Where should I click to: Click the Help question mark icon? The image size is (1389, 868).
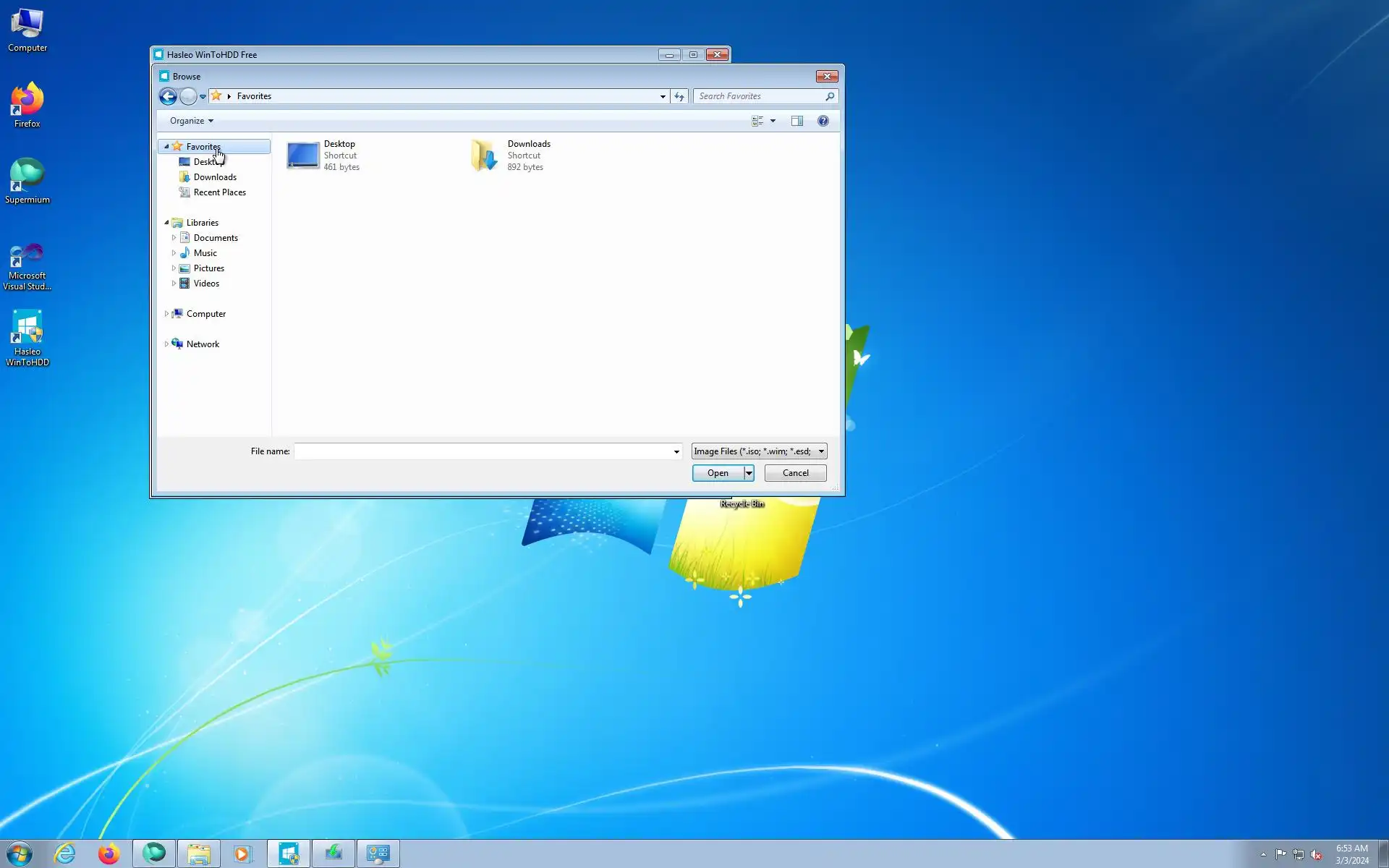click(823, 121)
